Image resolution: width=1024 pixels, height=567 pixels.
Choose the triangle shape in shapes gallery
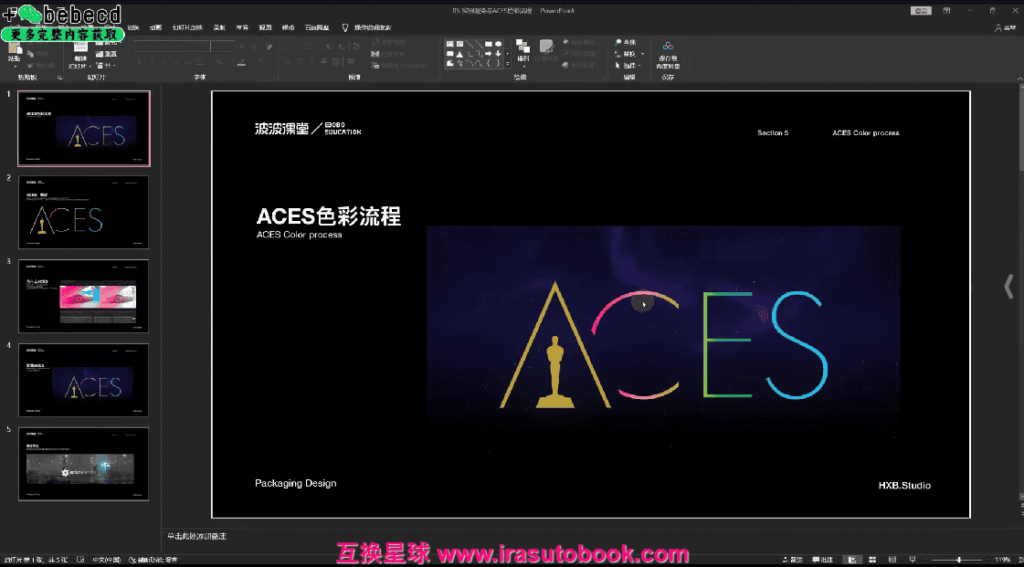(460, 54)
